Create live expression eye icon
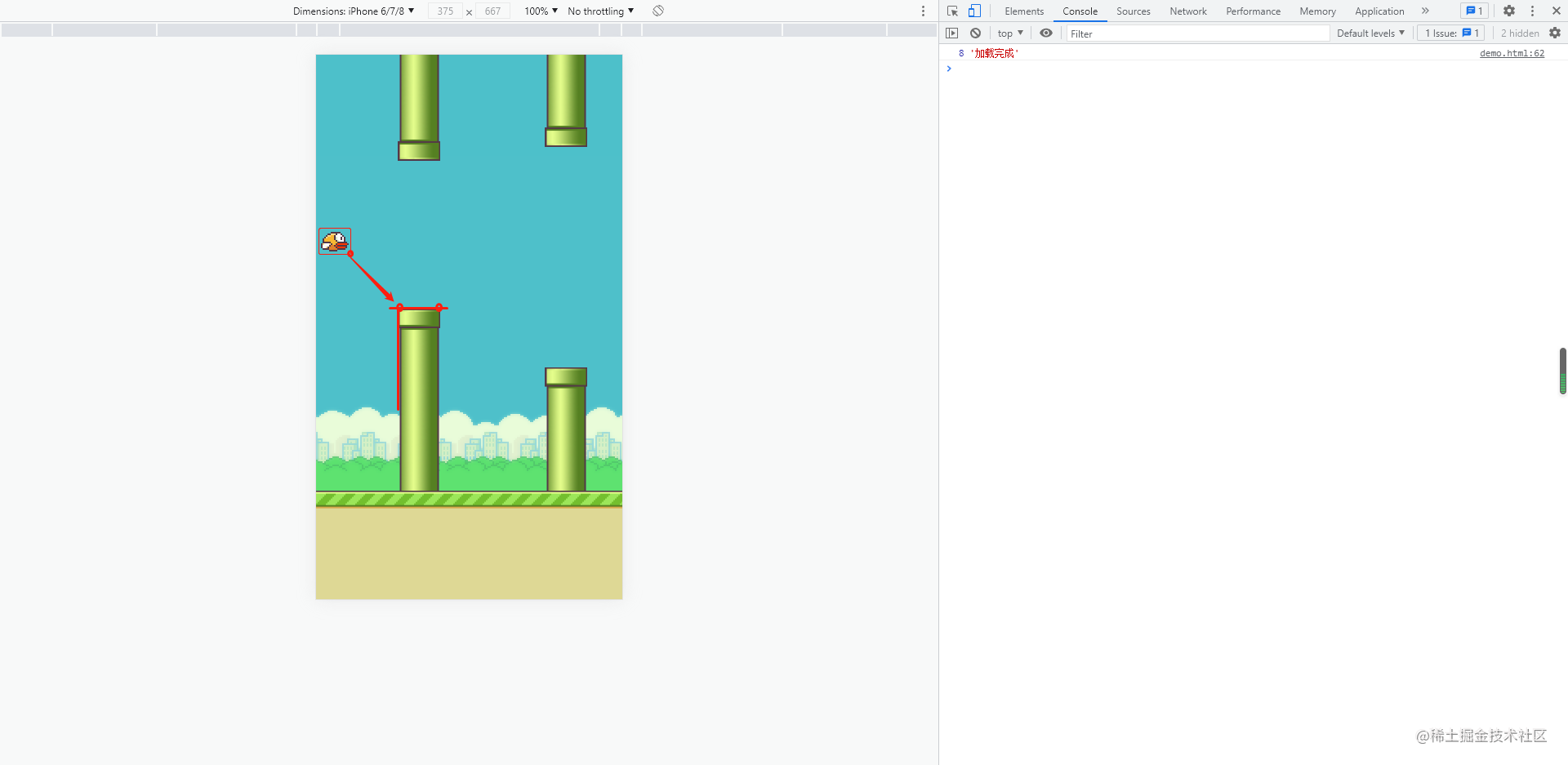Screen dimensions: 1568x765 coord(1046,33)
